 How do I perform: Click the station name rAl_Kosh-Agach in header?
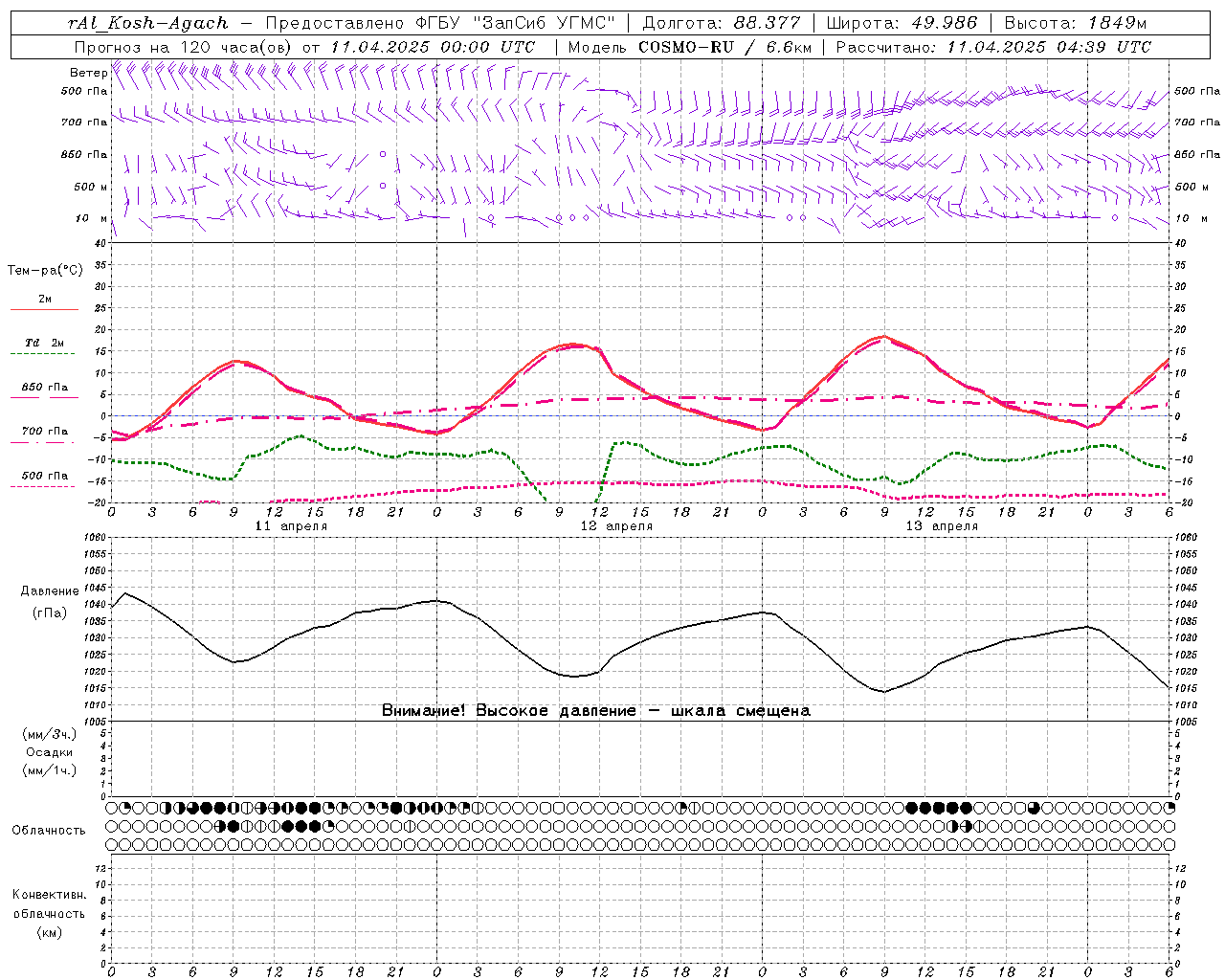point(149,23)
